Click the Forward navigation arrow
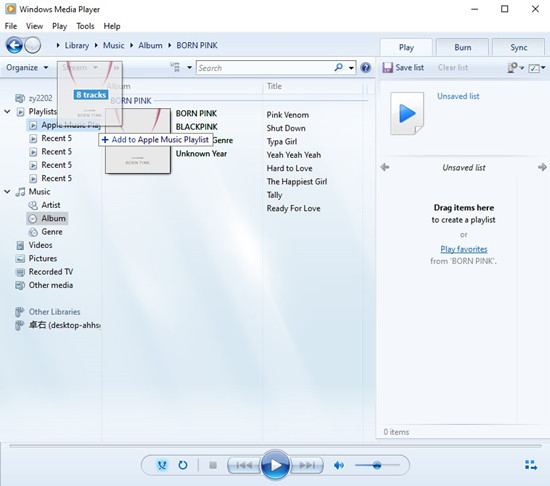This screenshot has height=486, width=550. pyautogui.click(x=33, y=45)
